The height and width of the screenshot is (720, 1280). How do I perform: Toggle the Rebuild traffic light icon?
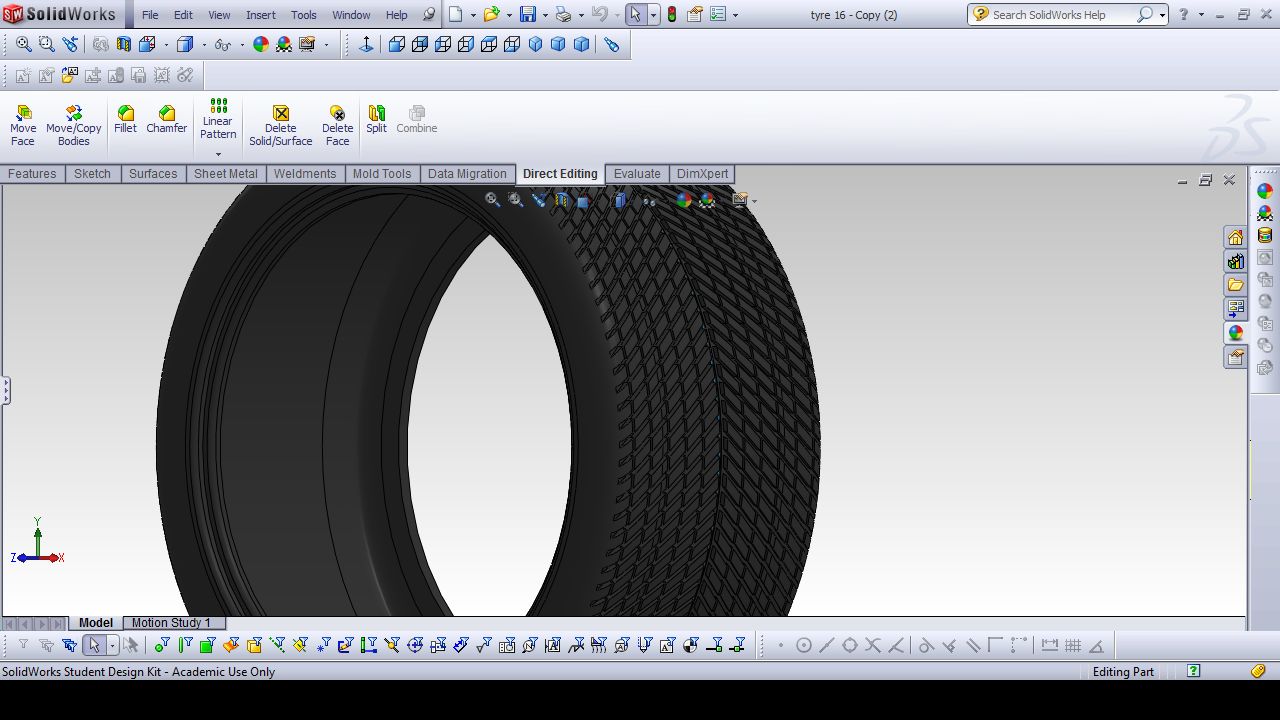coord(672,15)
